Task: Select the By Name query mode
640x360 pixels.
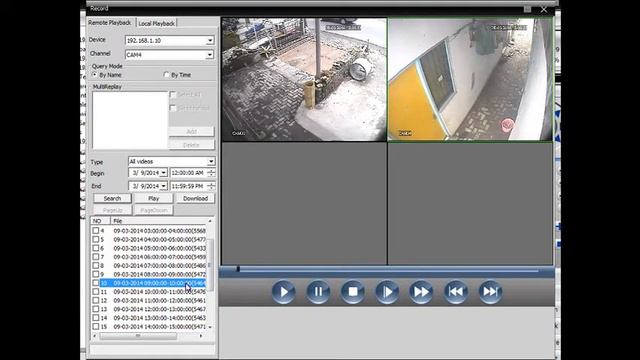Action: point(95,75)
